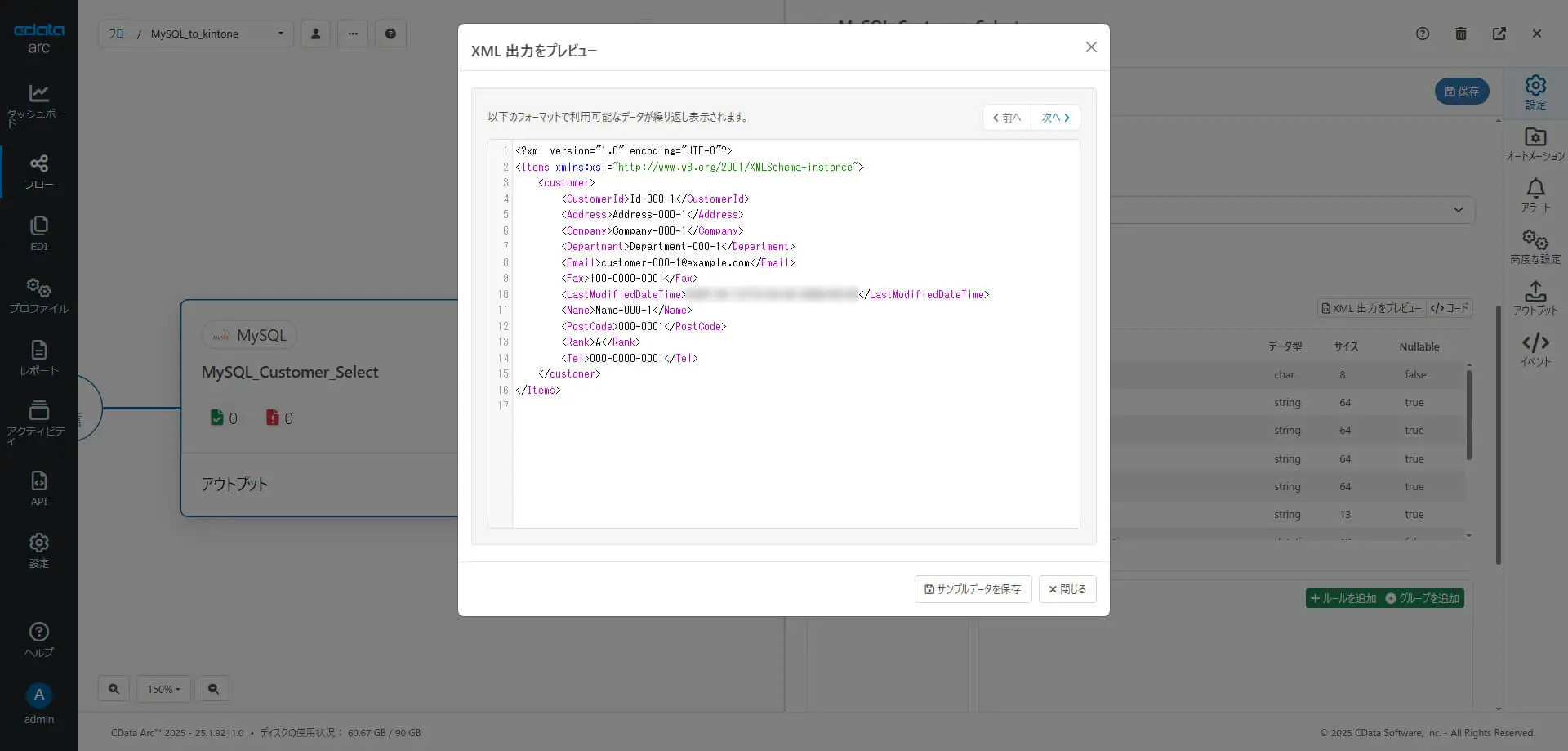Click the flow help question-mark button

click(390, 34)
